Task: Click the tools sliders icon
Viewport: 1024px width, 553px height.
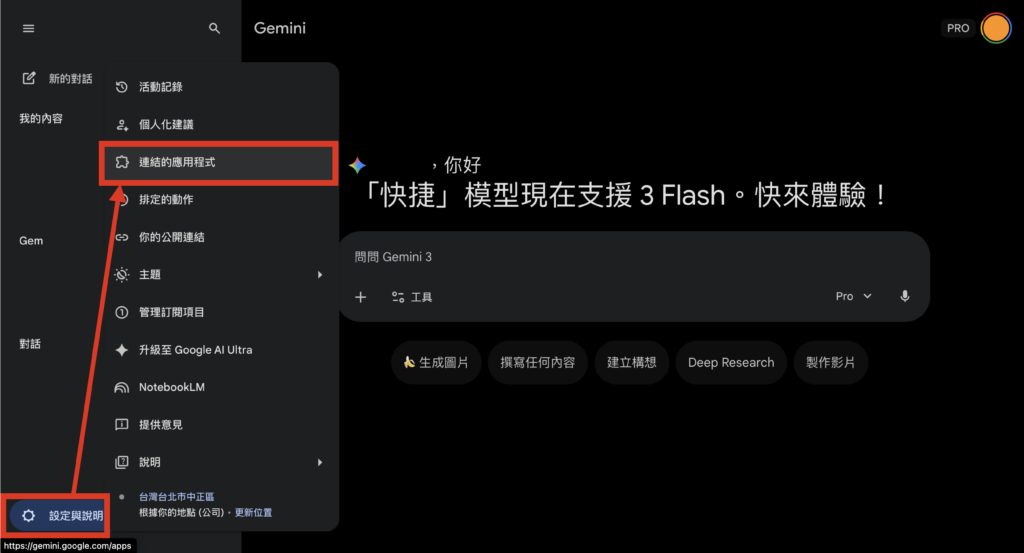Action: coord(398,297)
